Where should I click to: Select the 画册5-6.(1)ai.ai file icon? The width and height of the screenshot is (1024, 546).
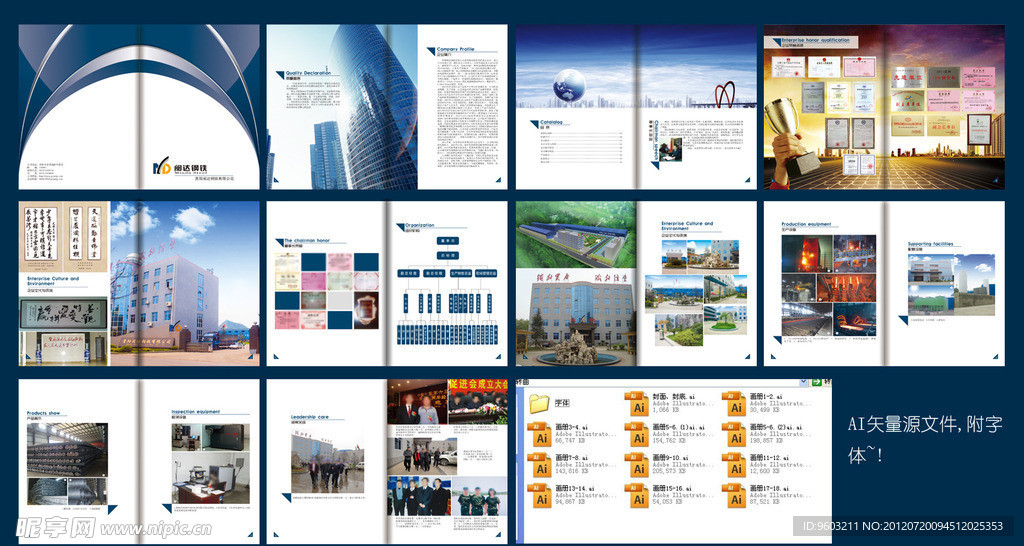click(636, 434)
